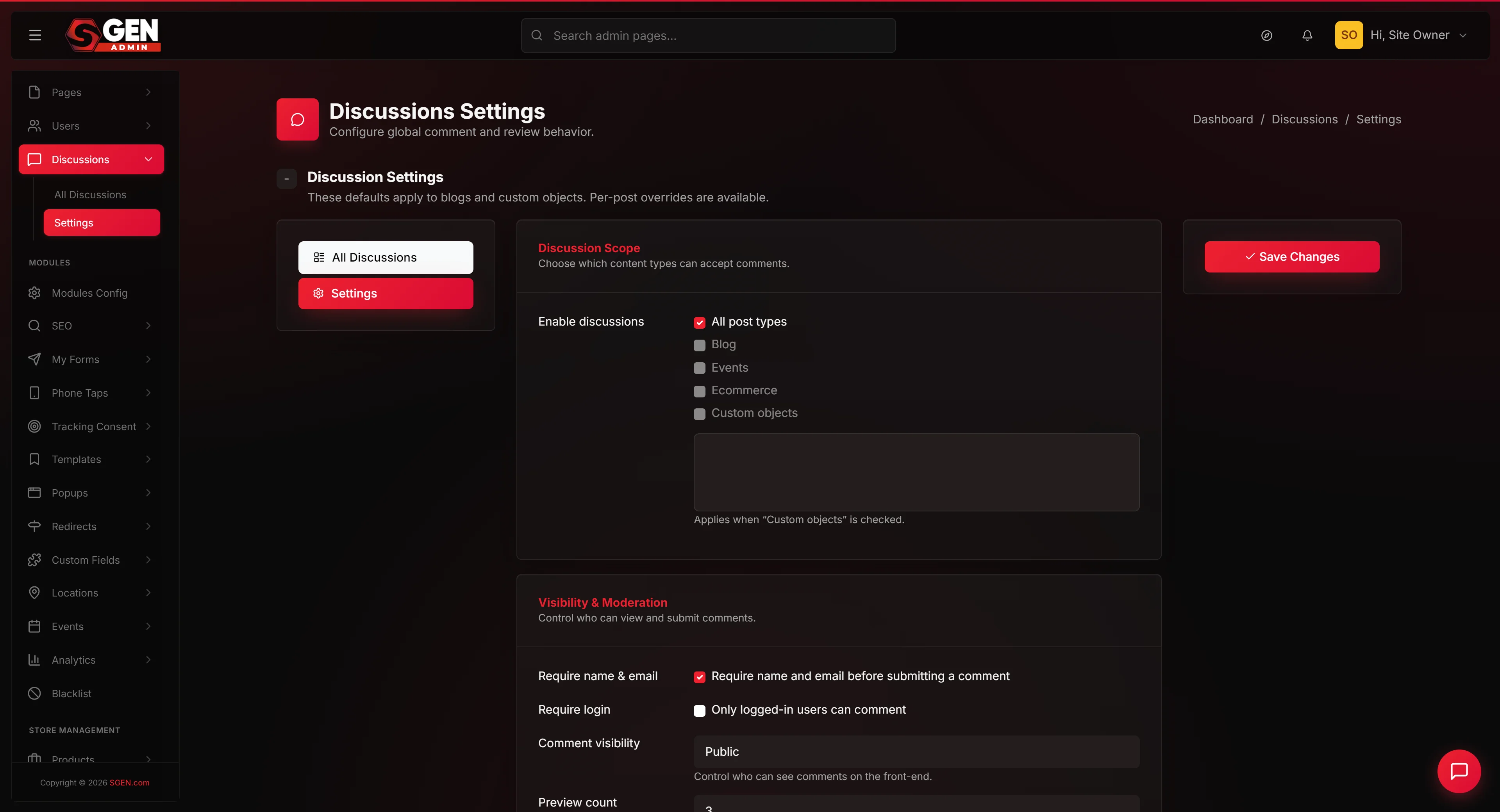Open SGEN.com link in footer
1500x812 pixels.
point(129,782)
